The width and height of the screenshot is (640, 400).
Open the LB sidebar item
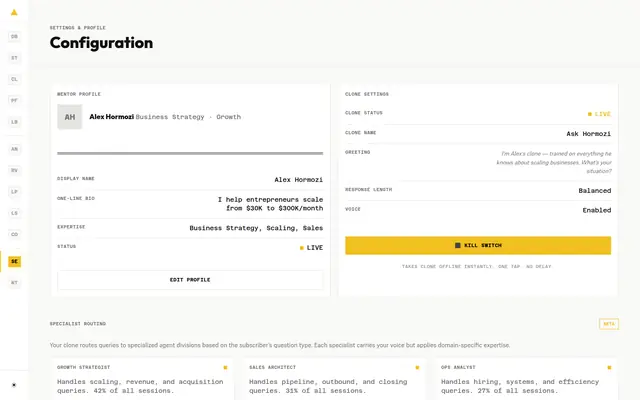14,122
